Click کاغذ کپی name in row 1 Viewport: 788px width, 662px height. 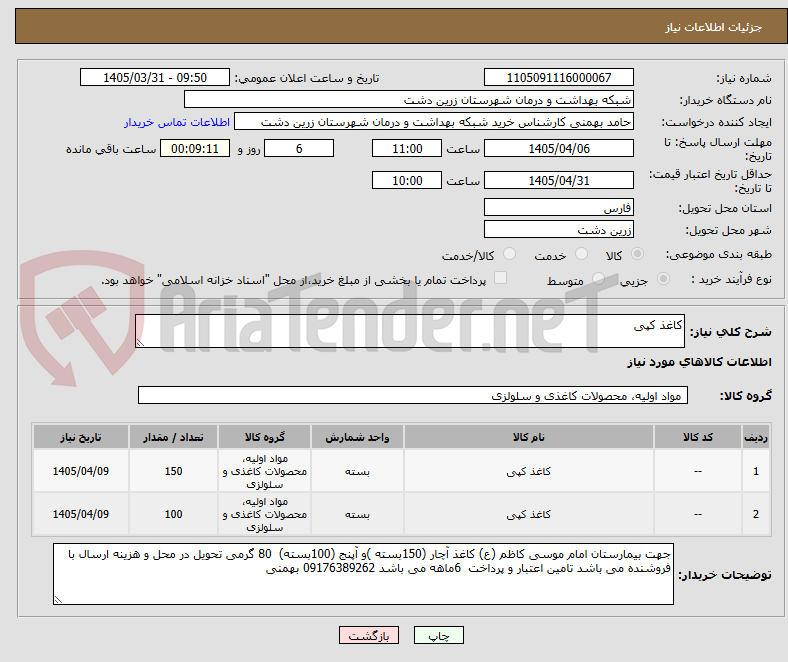click(529, 471)
